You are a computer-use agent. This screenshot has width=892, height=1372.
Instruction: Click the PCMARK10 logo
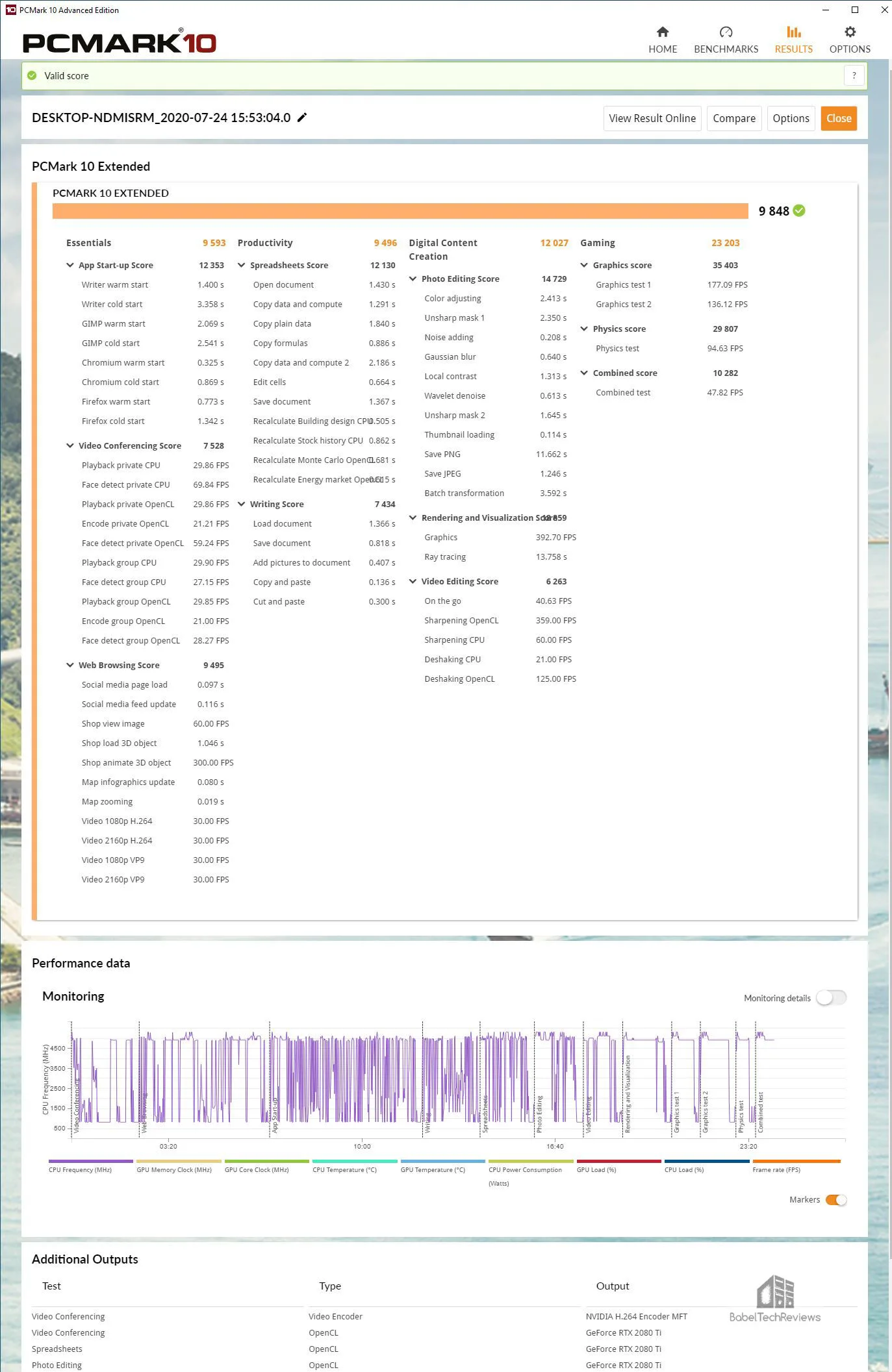pos(120,42)
